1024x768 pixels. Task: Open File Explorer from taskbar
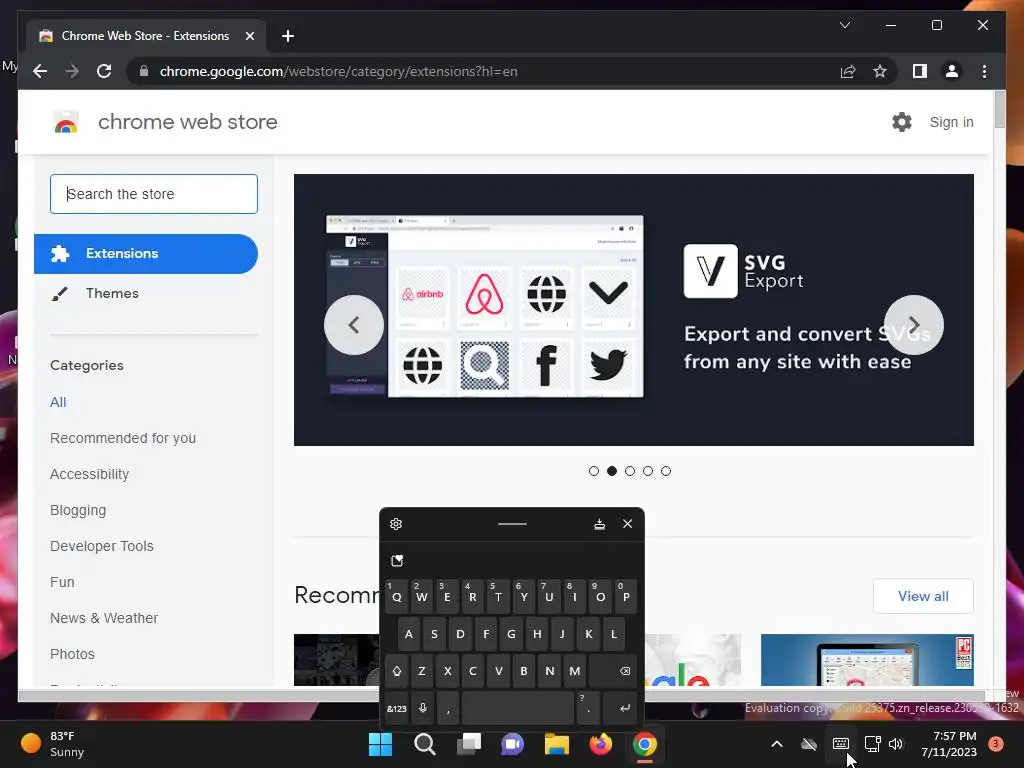556,744
